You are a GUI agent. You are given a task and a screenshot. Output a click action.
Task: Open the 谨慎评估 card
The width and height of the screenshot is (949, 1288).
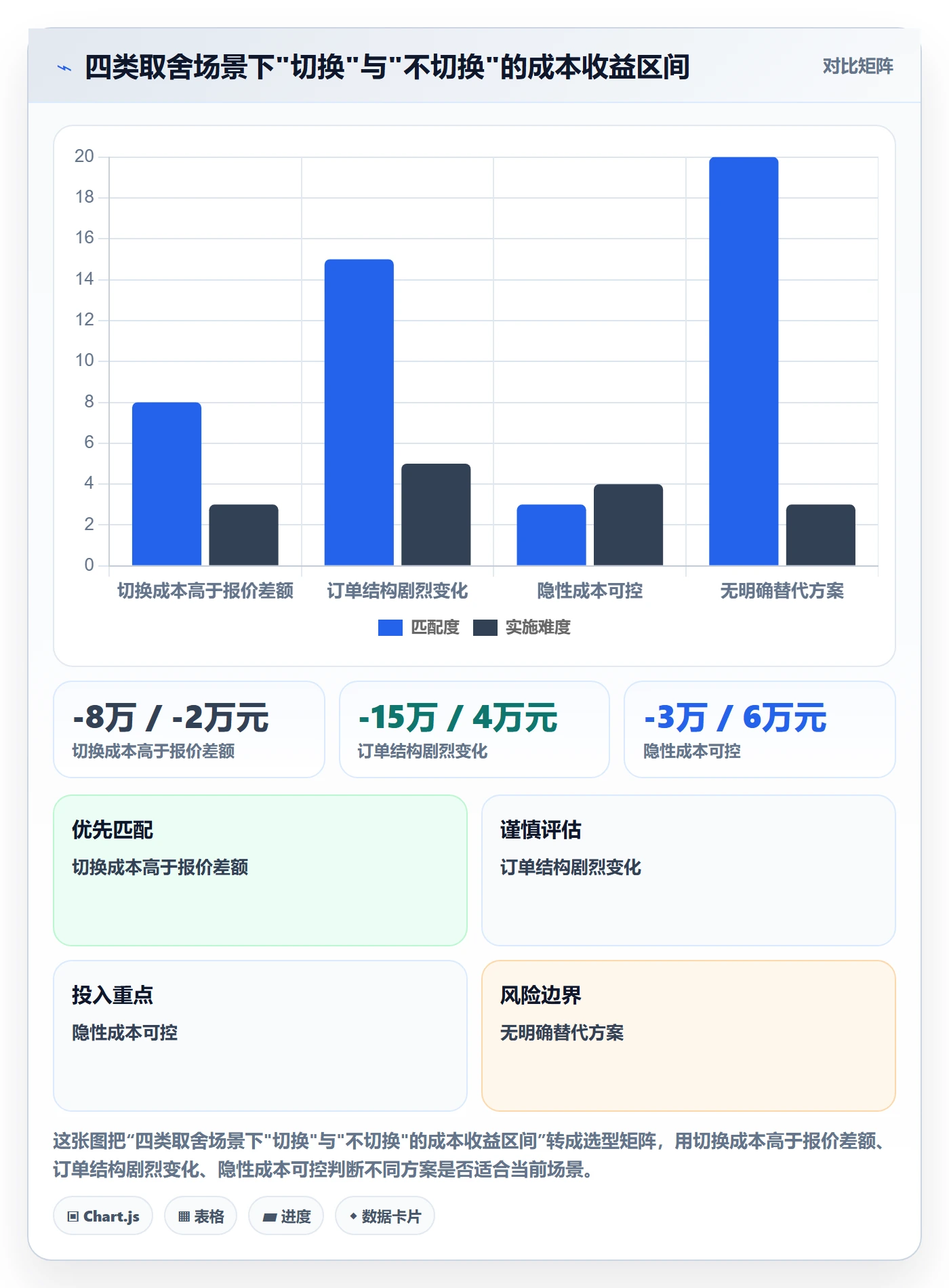tap(689, 870)
